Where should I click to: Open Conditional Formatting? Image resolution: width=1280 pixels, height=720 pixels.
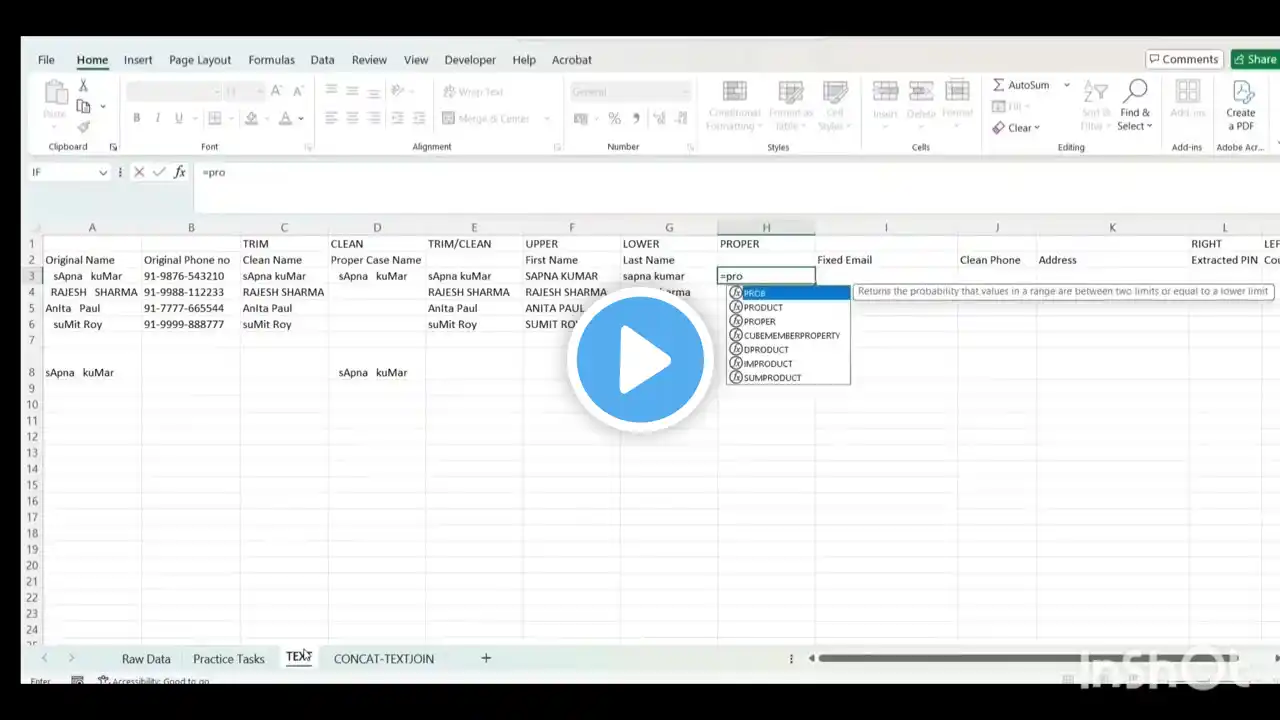click(735, 105)
